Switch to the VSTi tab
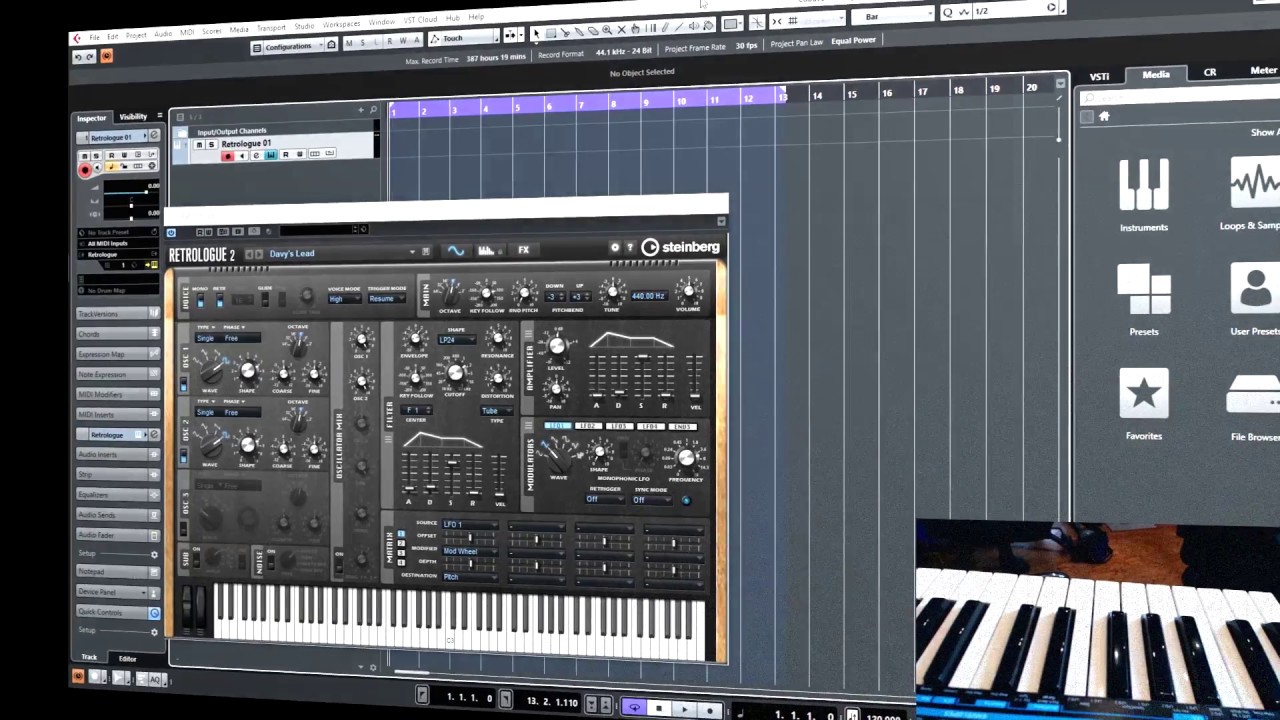Screen dimensions: 1280x720 [1099, 76]
